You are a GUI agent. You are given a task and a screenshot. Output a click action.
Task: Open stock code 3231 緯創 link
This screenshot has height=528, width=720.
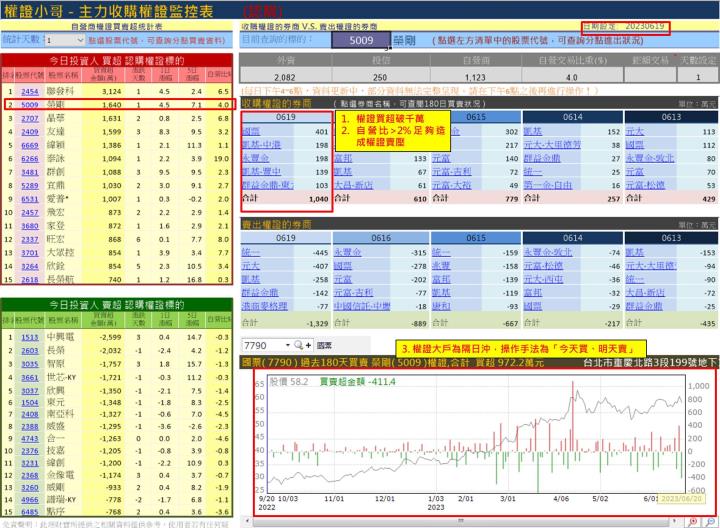pos(29,463)
